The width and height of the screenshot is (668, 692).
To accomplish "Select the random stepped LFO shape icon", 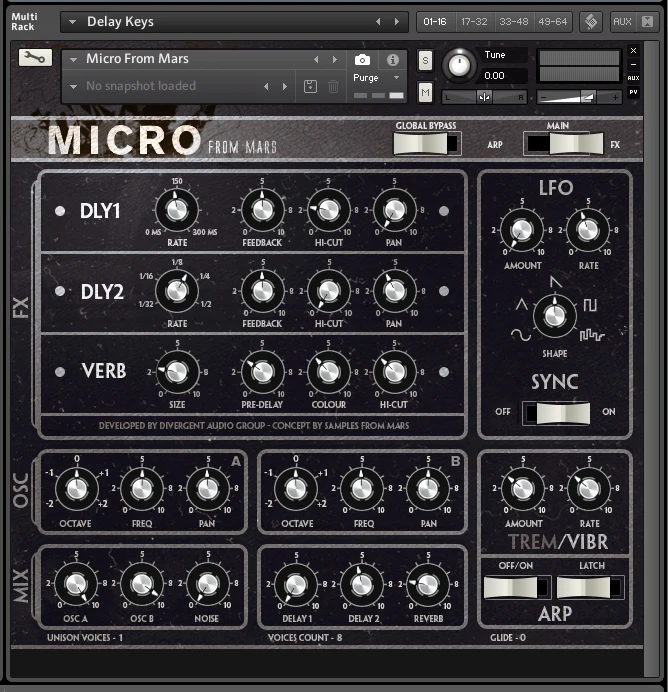I will (592, 336).
